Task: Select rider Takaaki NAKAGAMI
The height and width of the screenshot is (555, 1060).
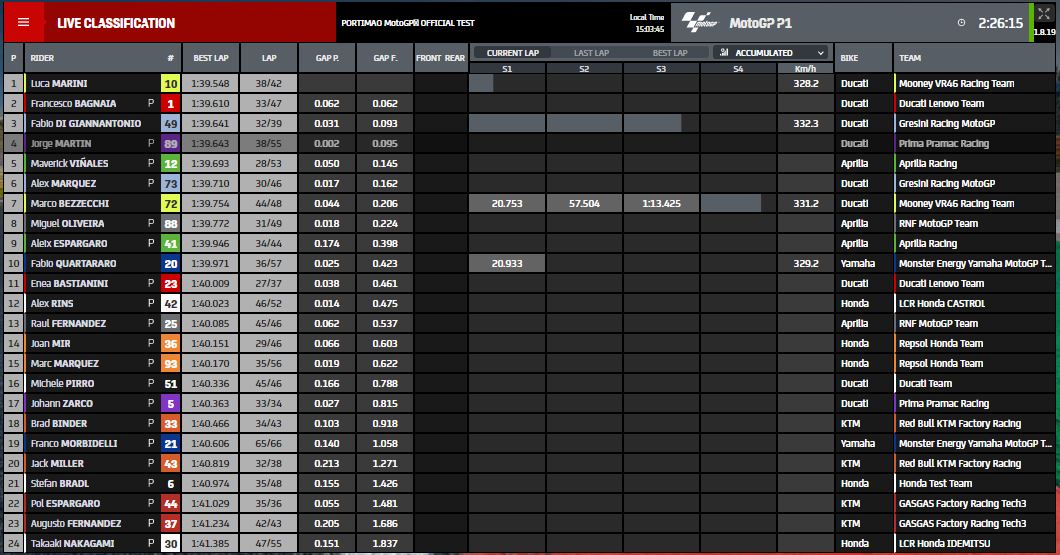Action: pos(72,544)
